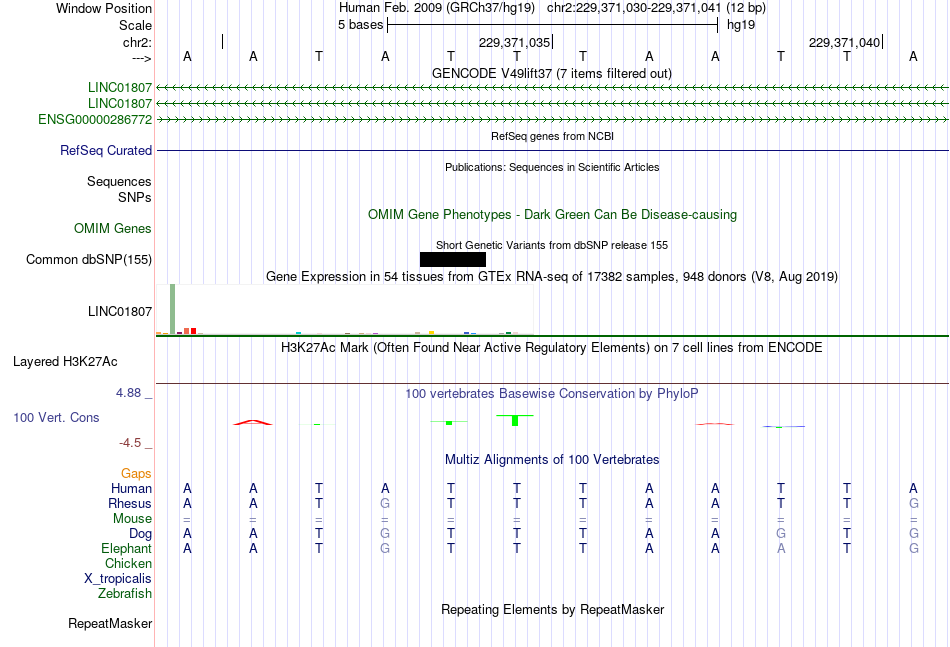Open 'Repeating Elements by RepeatMasker' title

[x=552, y=609]
